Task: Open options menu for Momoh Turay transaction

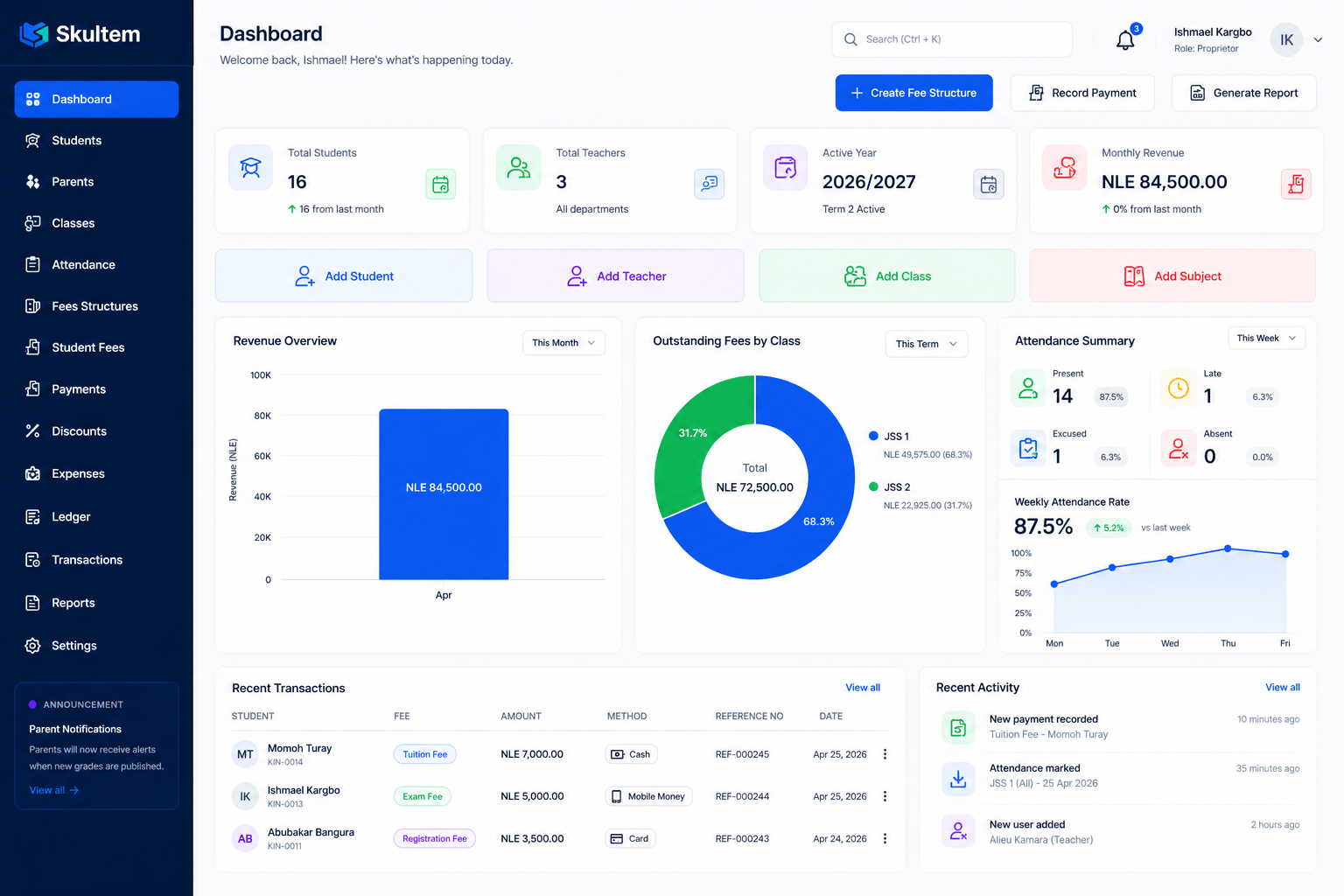Action: click(885, 754)
